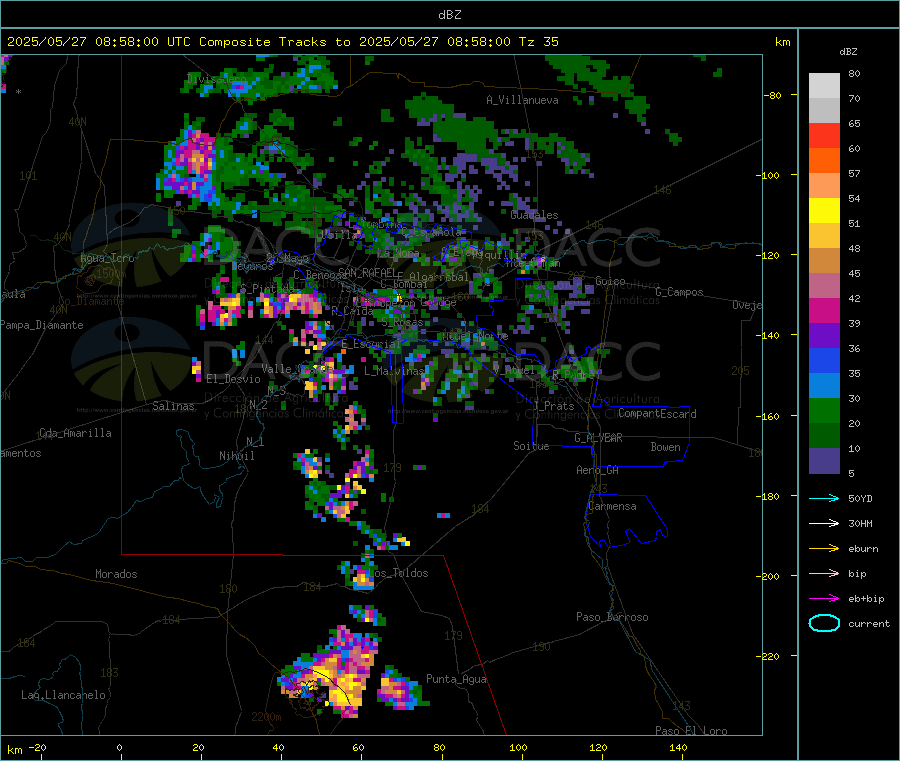900x761 pixels.
Task: Click the 'Morados' map label
Action: click(x=116, y=574)
